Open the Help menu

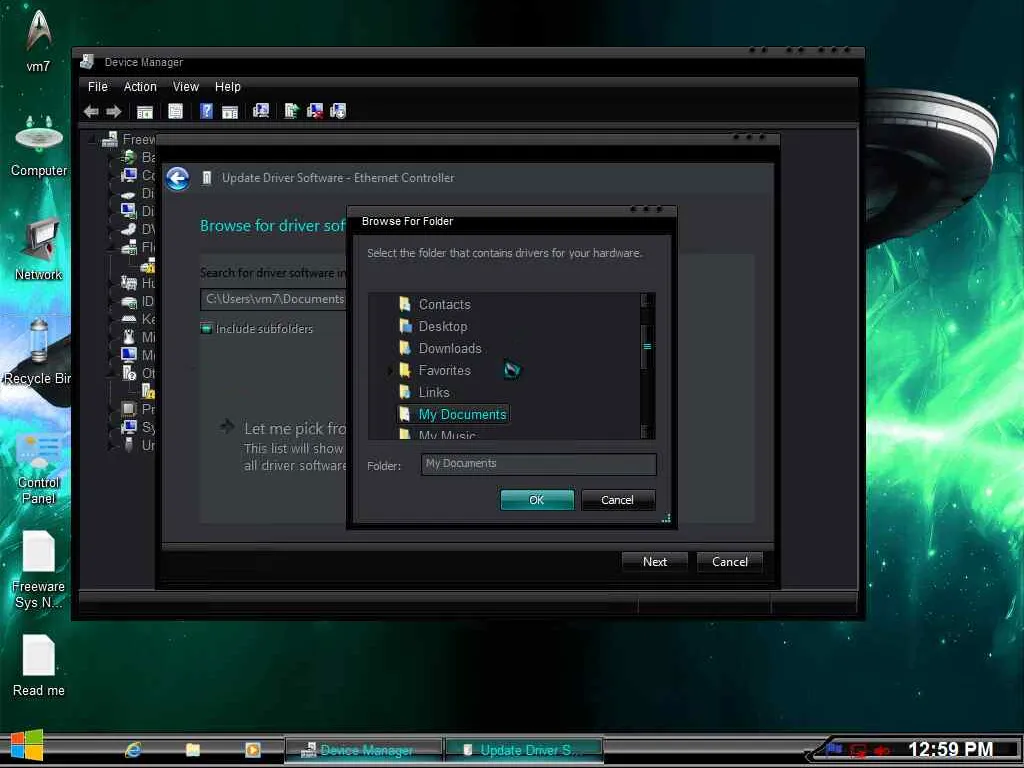228,86
